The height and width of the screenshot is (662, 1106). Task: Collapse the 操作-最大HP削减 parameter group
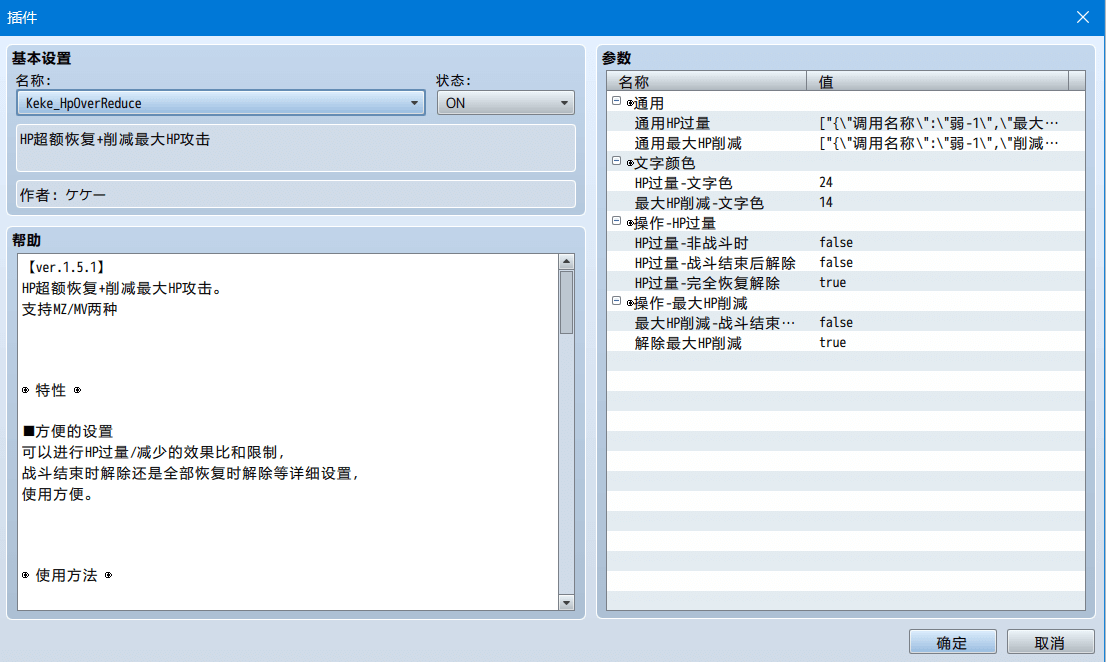(616, 301)
